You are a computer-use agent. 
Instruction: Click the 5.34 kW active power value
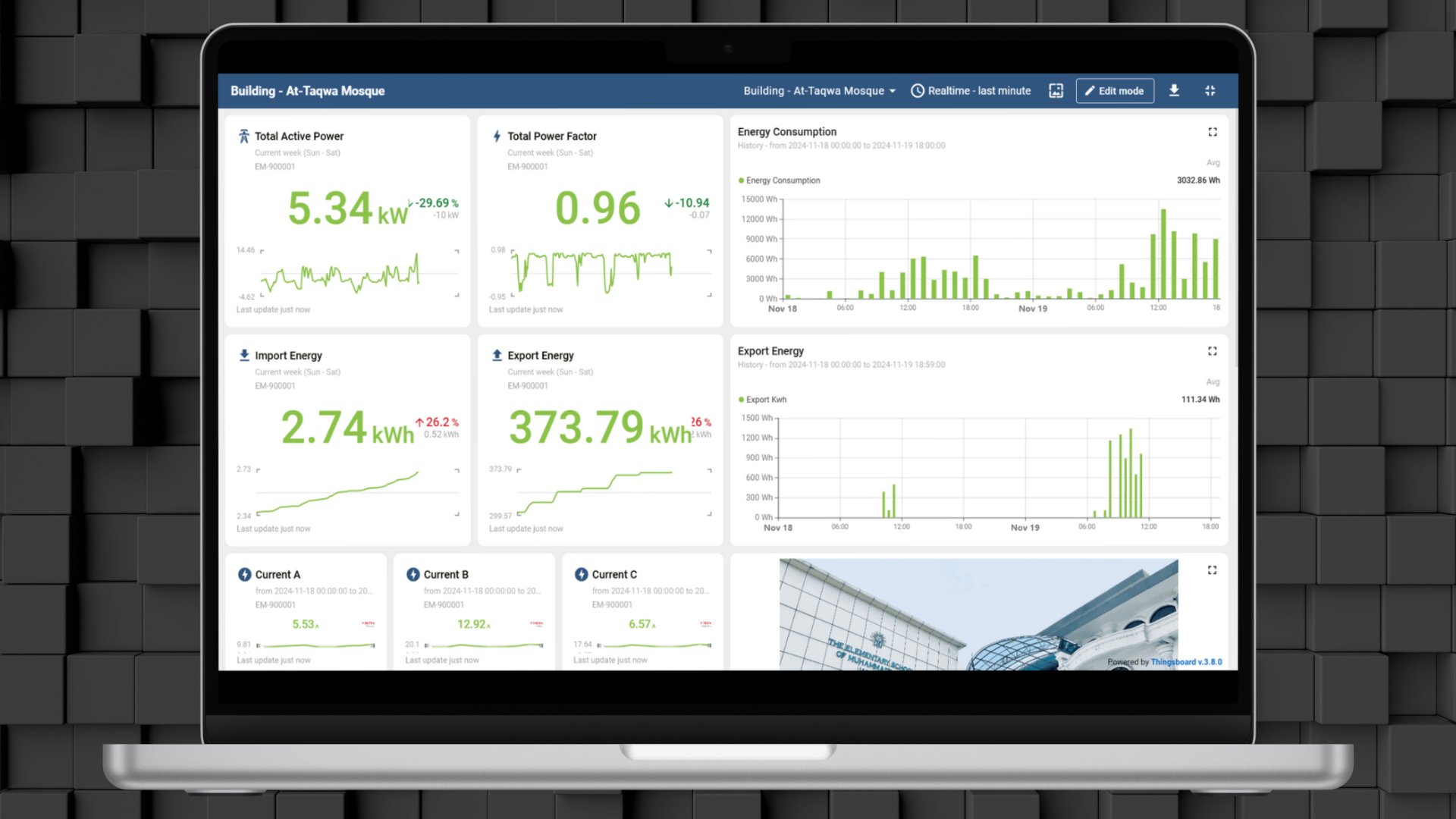(x=347, y=209)
